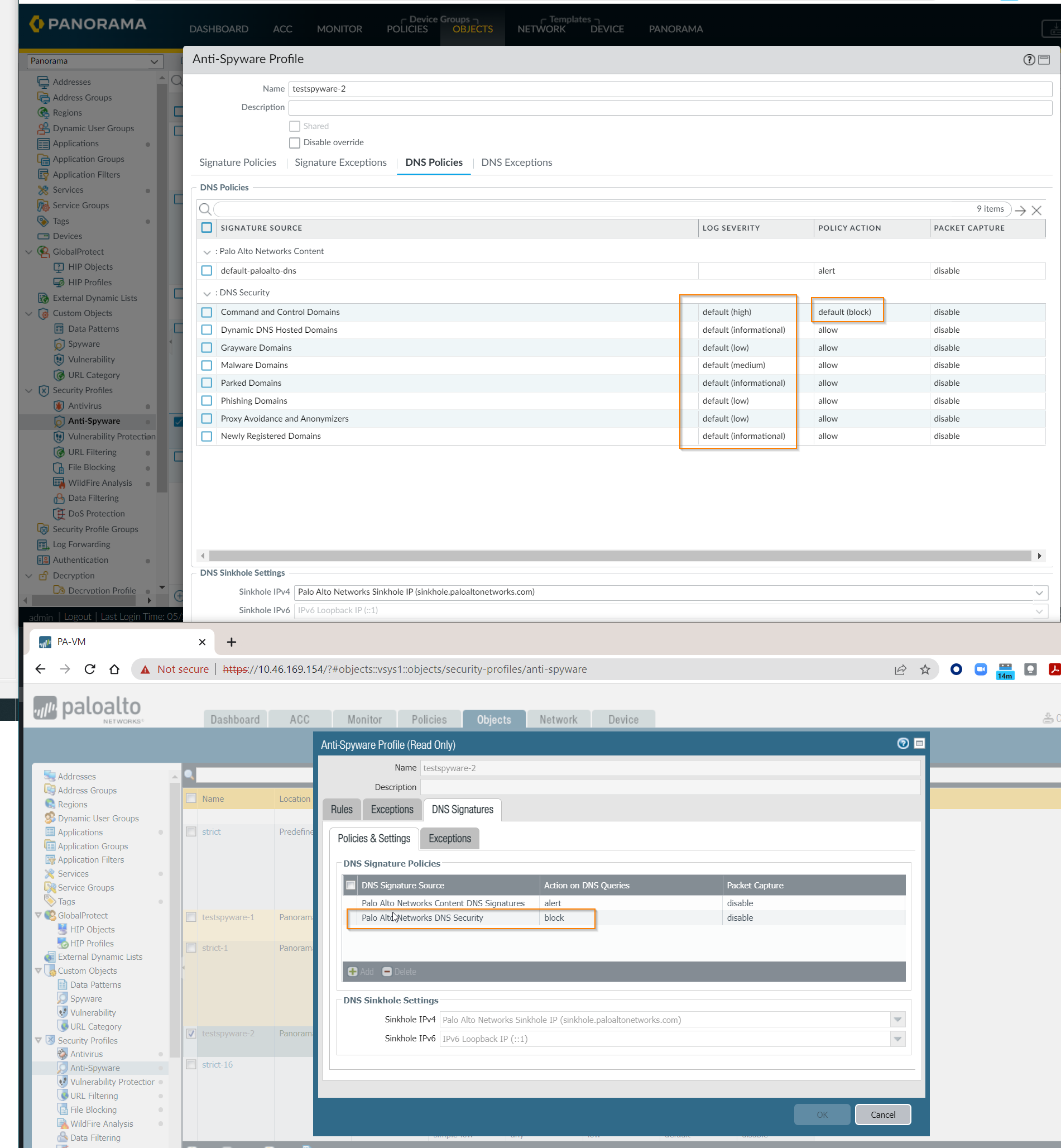The image size is (1061, 1148).
Task: Select the Command and Control Domains checkbox
Action: pos(207,313)
